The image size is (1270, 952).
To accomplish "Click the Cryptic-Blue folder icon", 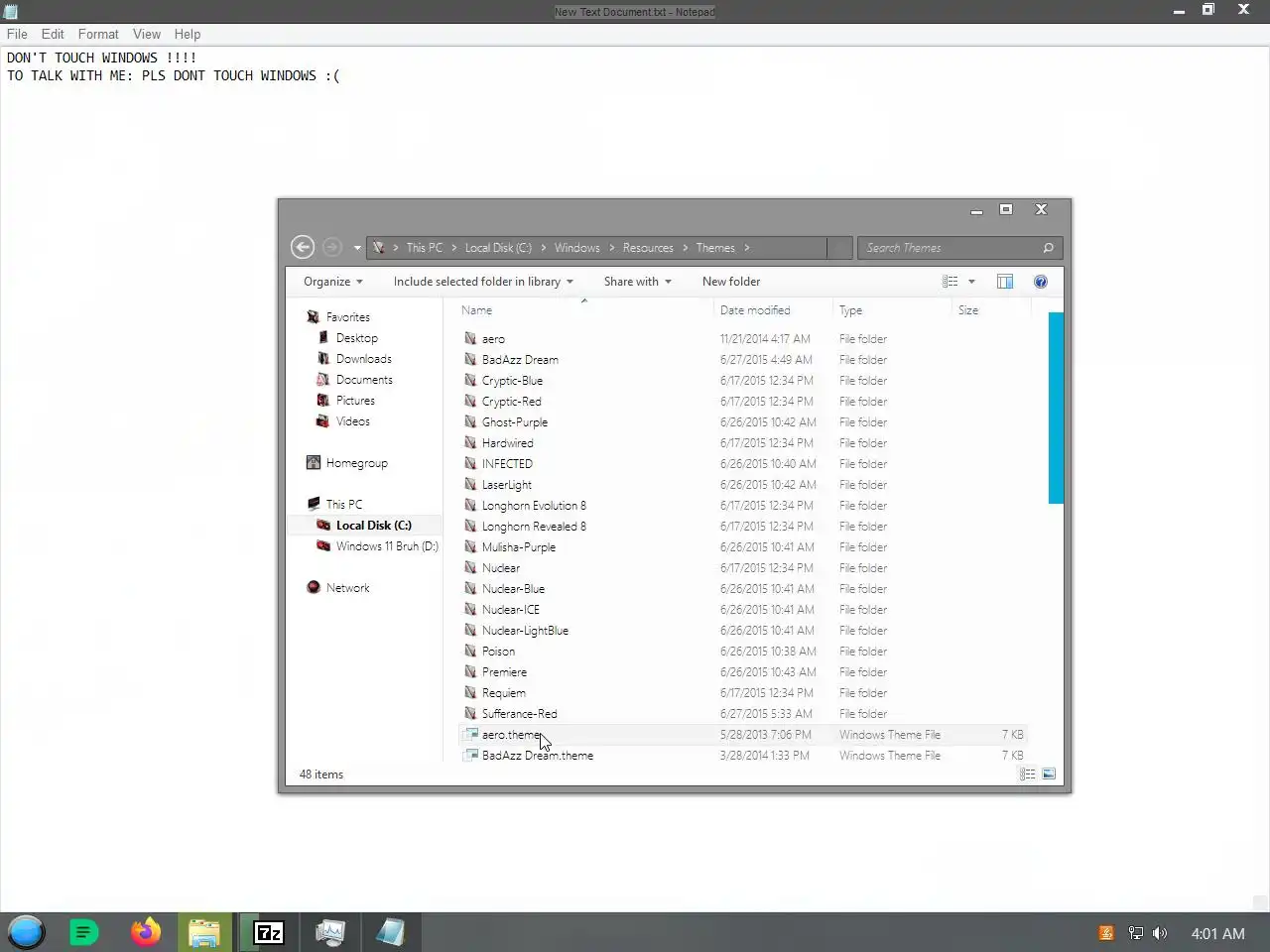I will pos(470,380).
